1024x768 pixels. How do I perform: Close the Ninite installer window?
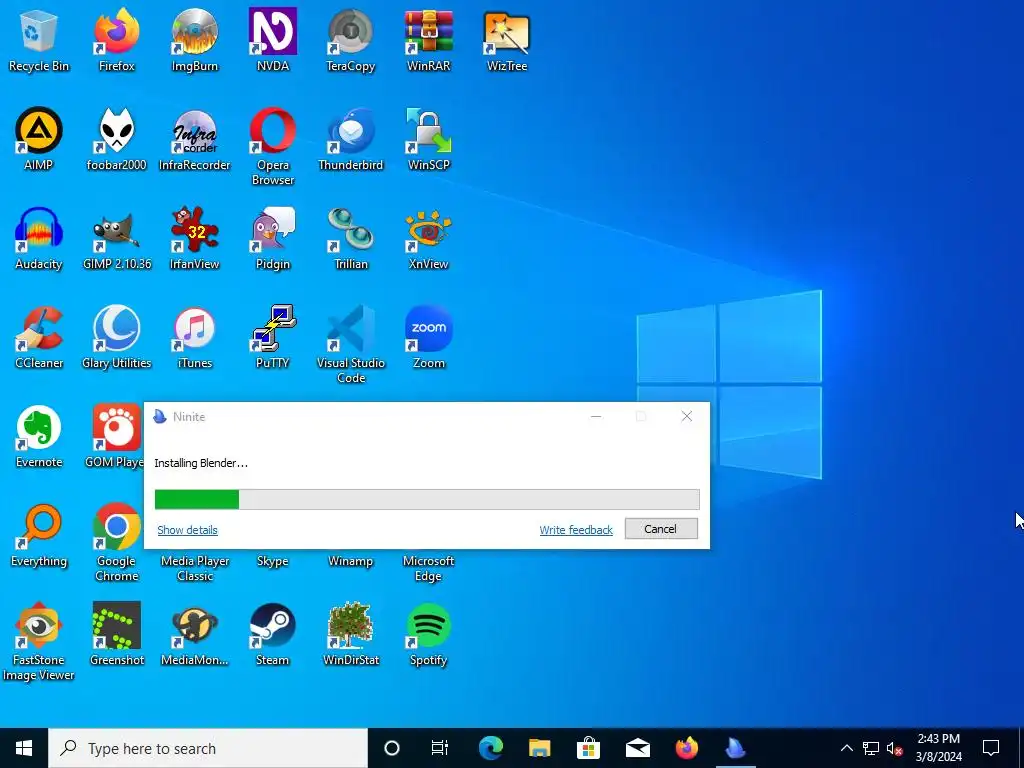686,417
